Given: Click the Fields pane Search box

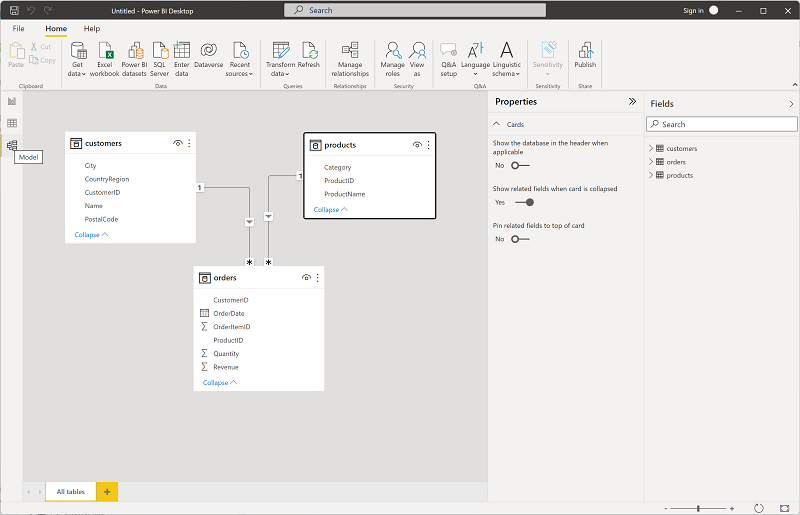Looking at the screenshot, I should (721, 124).
